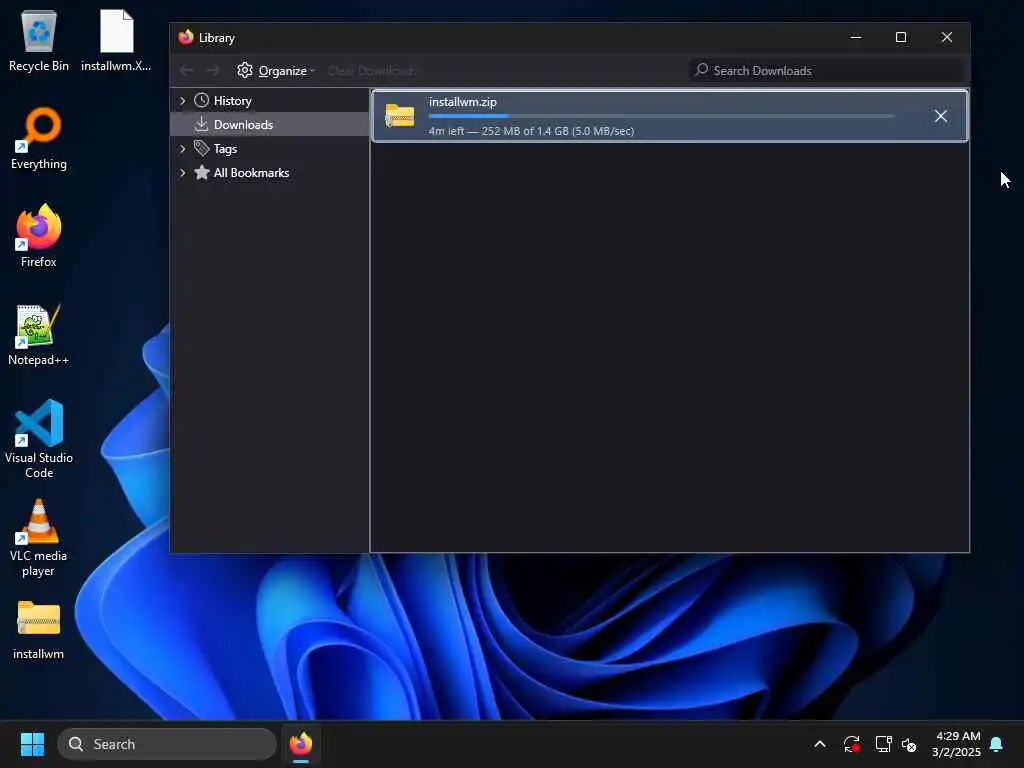The image size is (1024, 768).
Task: Open the Windows Start menu
Action: 32,744
